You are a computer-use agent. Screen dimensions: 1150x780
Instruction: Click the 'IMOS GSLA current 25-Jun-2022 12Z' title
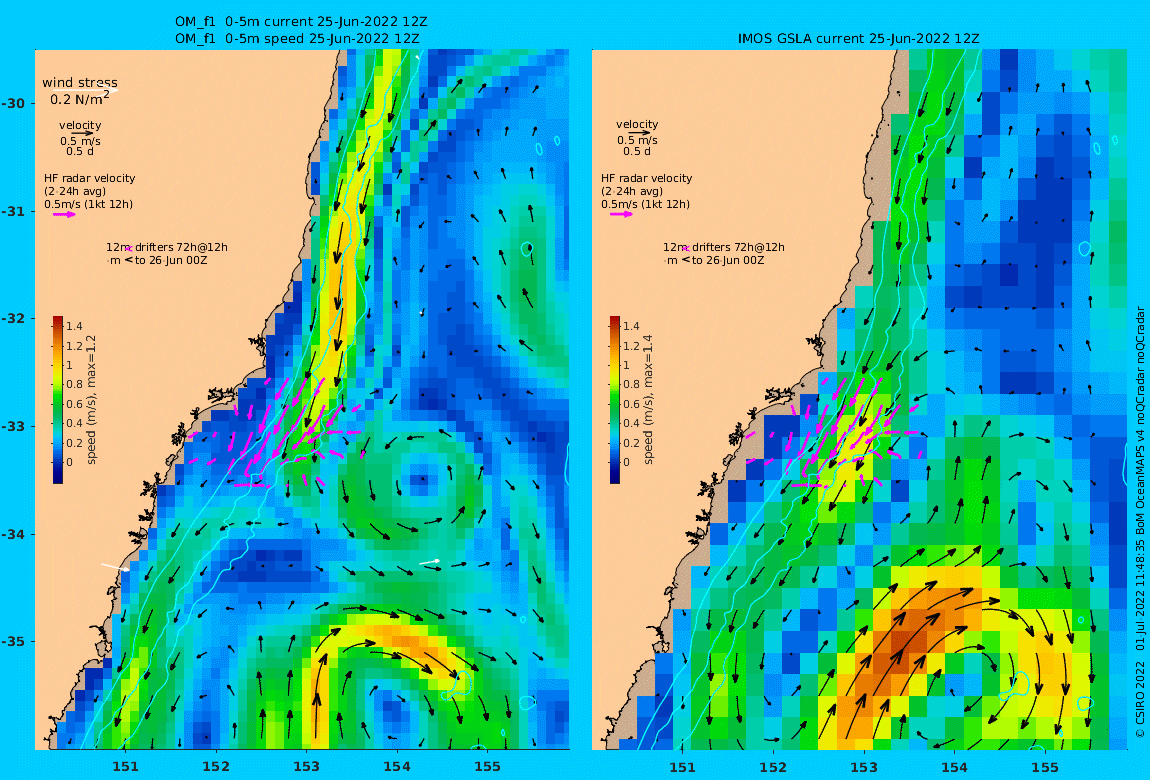[x=858, y=39]
